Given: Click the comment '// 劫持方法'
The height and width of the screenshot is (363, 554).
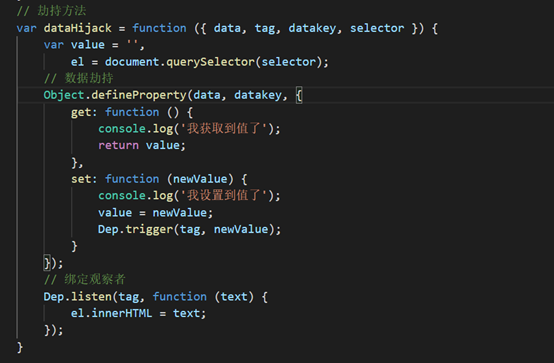Looking at the screenshot, I should tap(51, 11).
